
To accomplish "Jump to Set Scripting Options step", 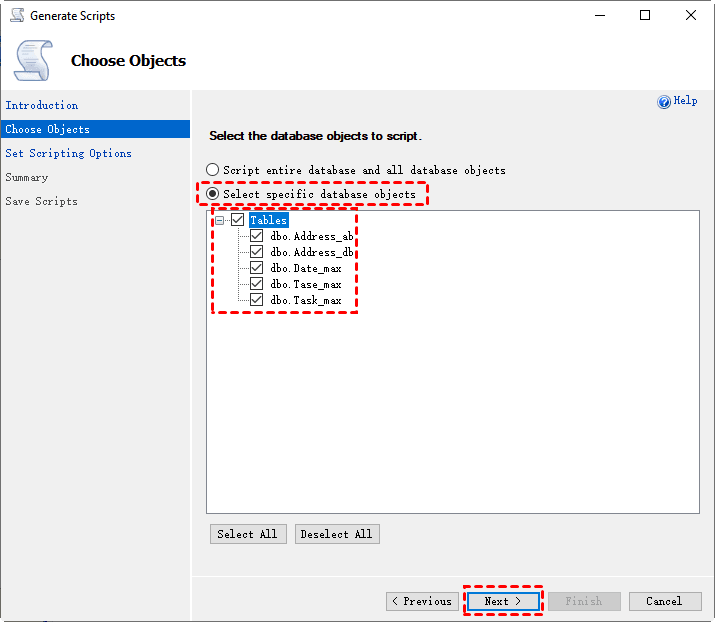I will [68, 153].
